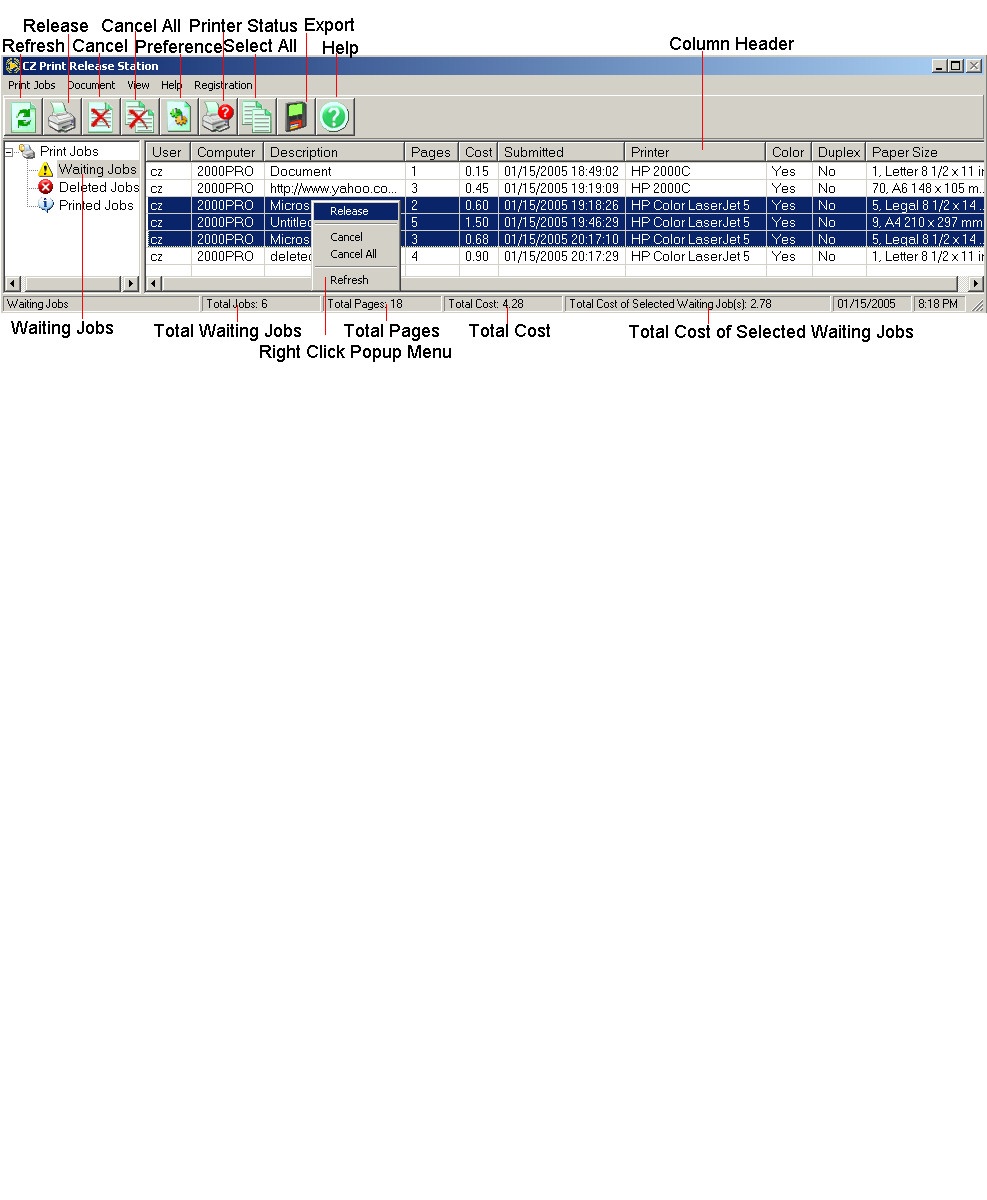
Task: Click the window maximize button
Action: pos(956,66)
